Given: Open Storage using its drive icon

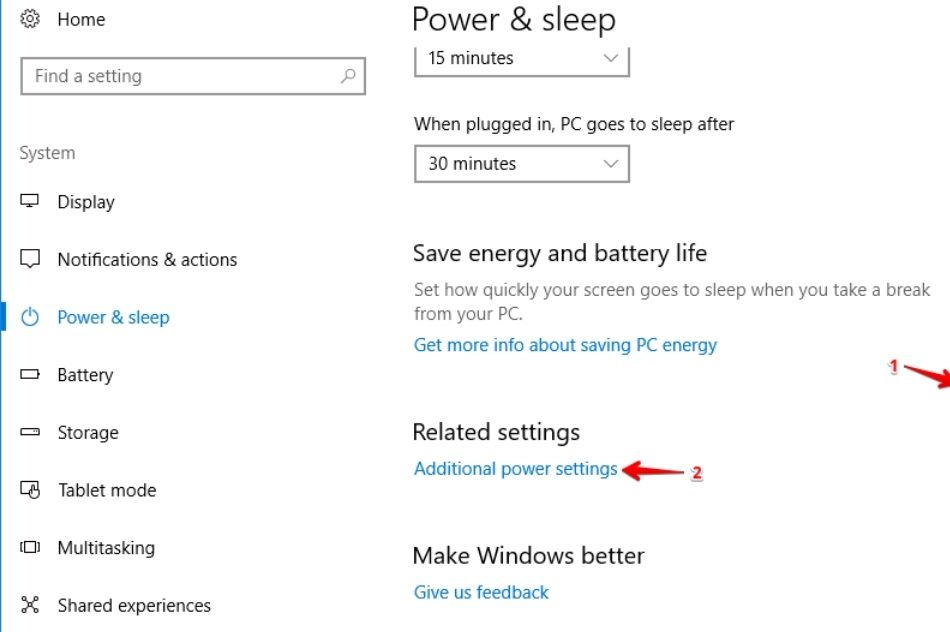Looking at the screenshot, I should point(31,433).
